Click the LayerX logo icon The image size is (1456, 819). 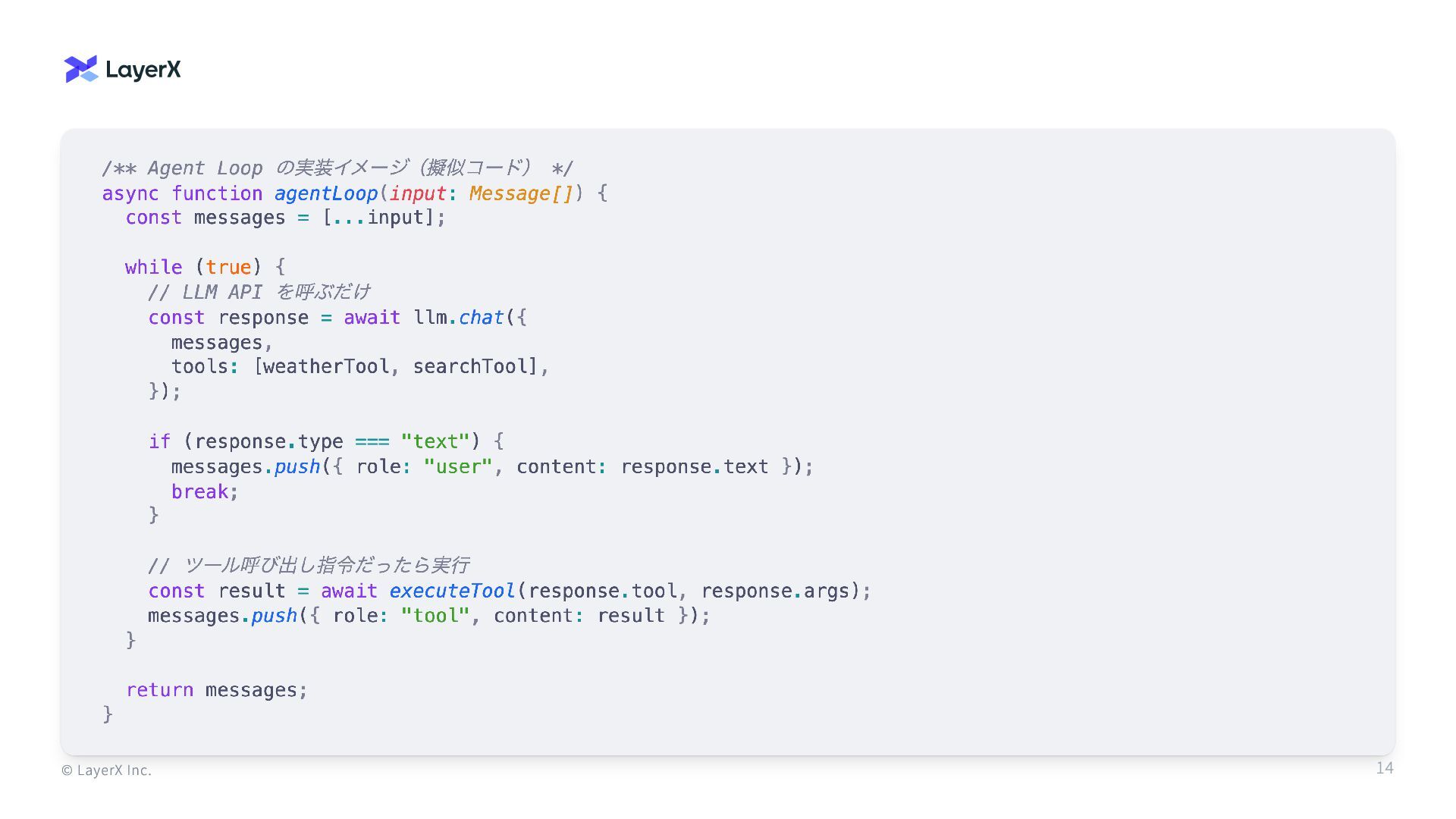81,69
